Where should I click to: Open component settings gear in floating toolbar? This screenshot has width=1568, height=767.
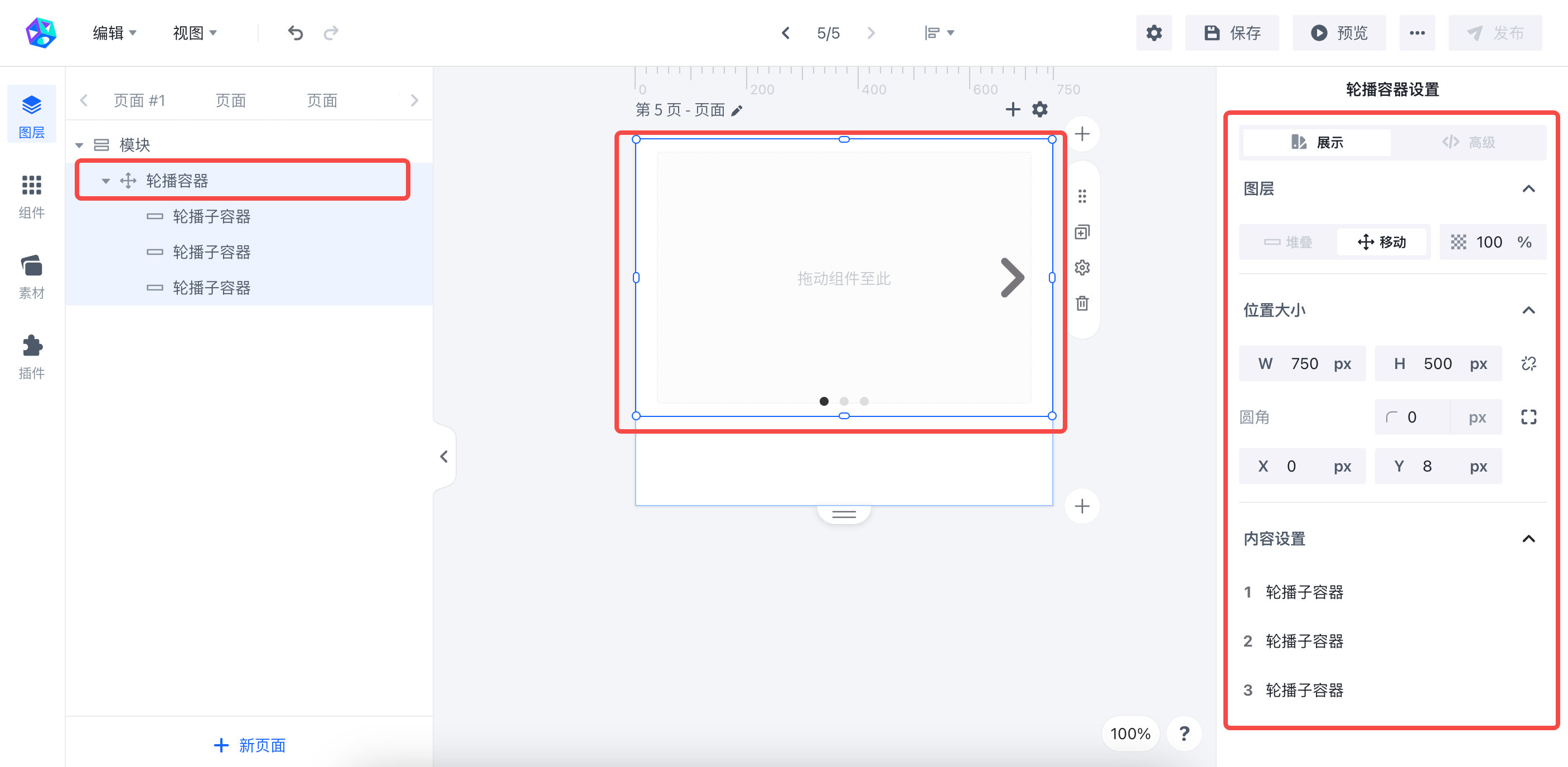(x=1082, y=268)
